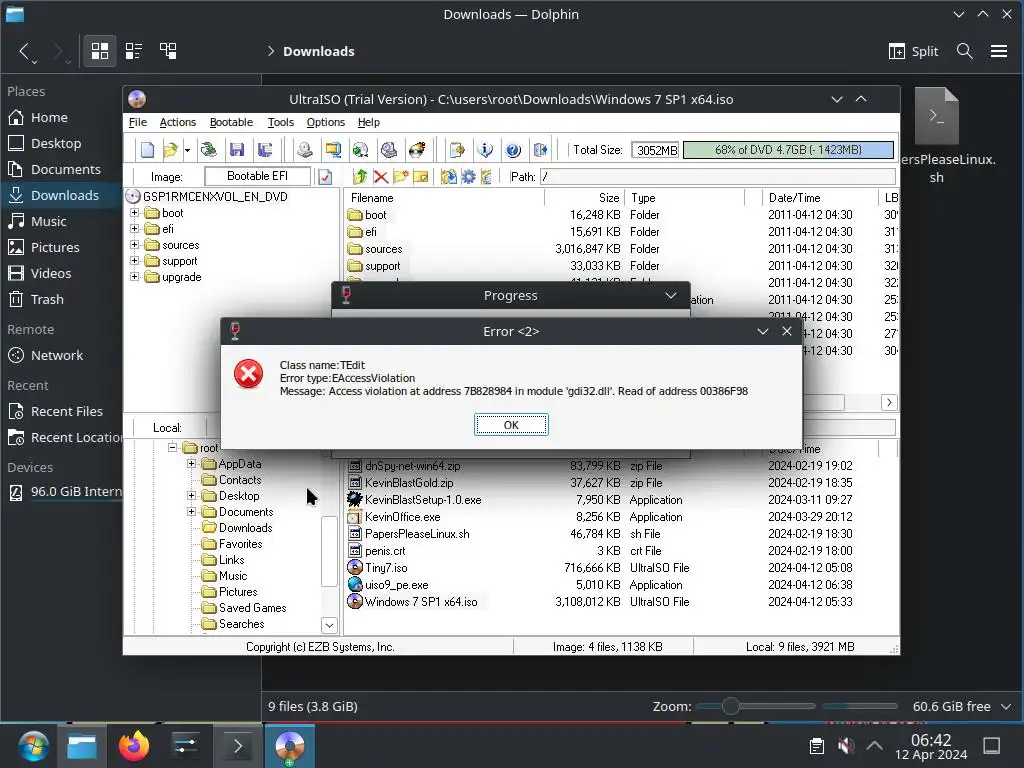
Task: Open the File menu in UltraISO
Action: click(x=137, y=122)
